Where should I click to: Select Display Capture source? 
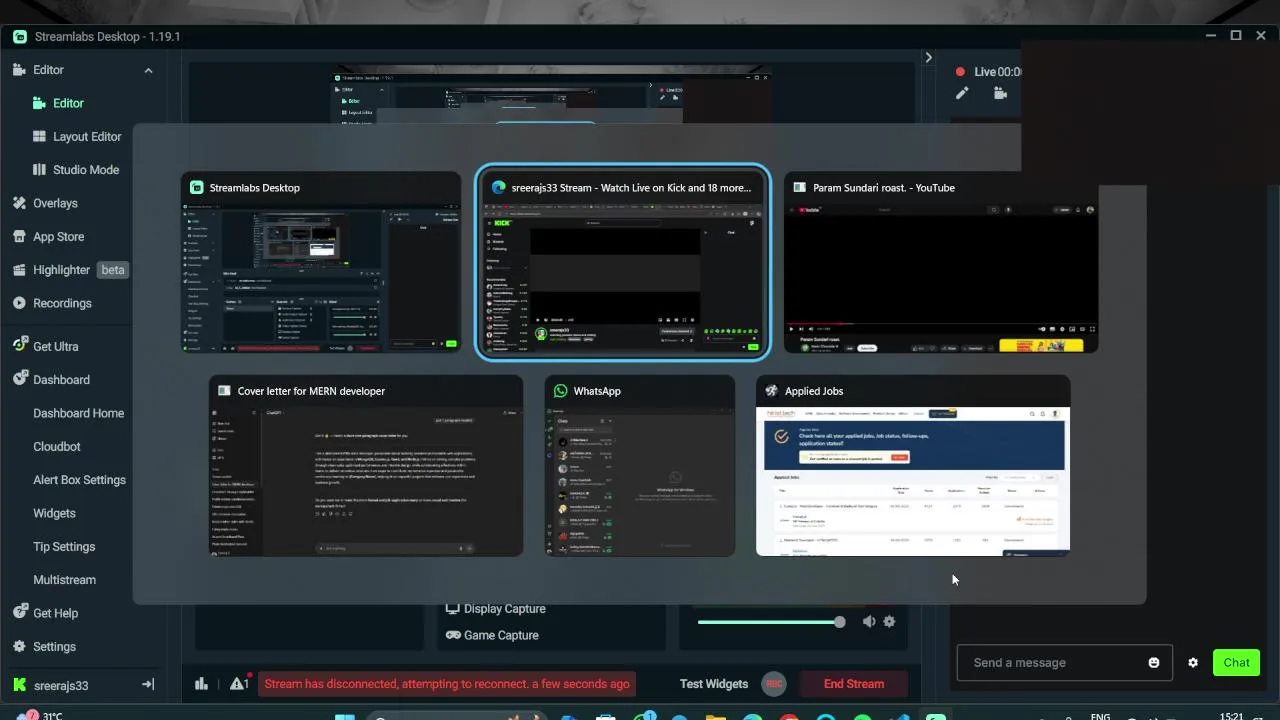(x=496, y=609)
